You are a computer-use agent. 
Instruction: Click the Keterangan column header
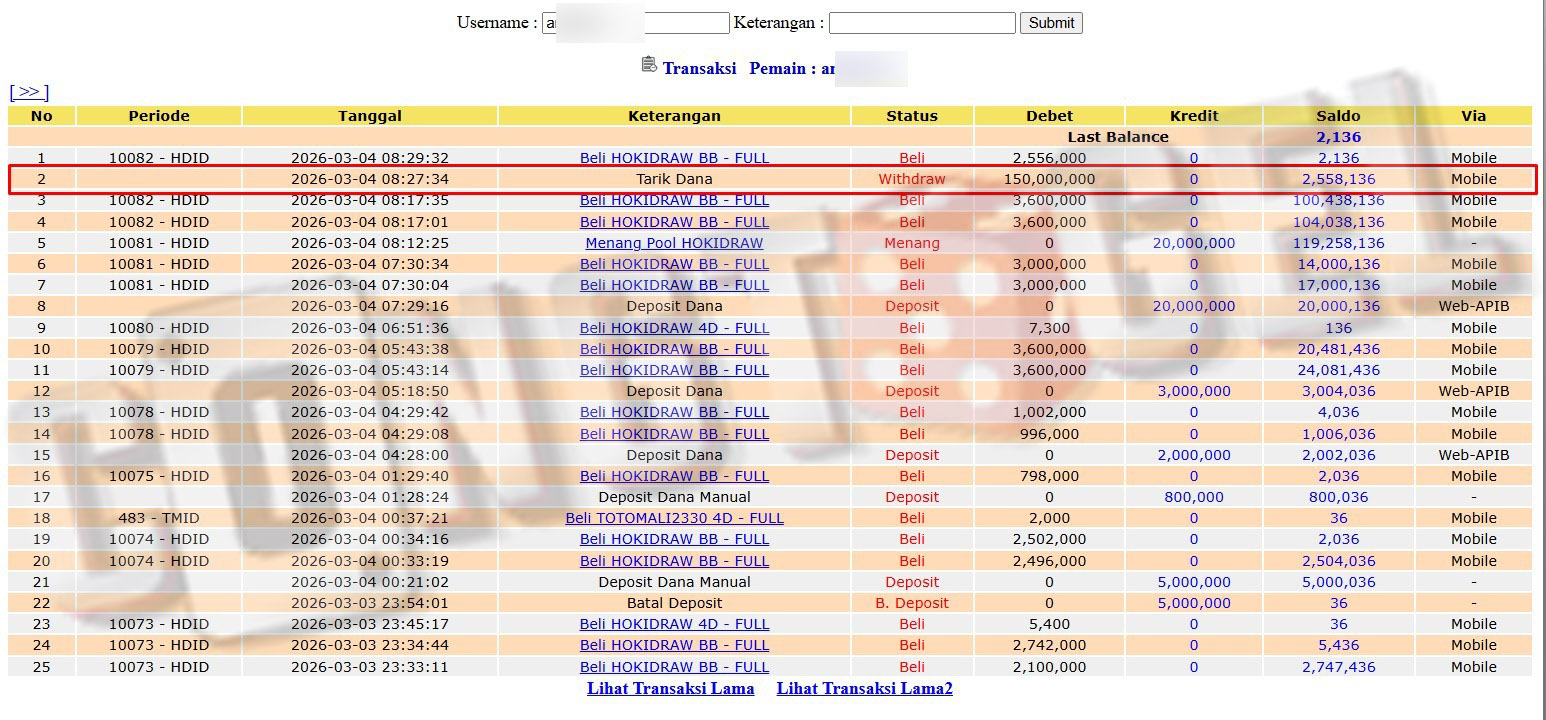tap(674, 116)
